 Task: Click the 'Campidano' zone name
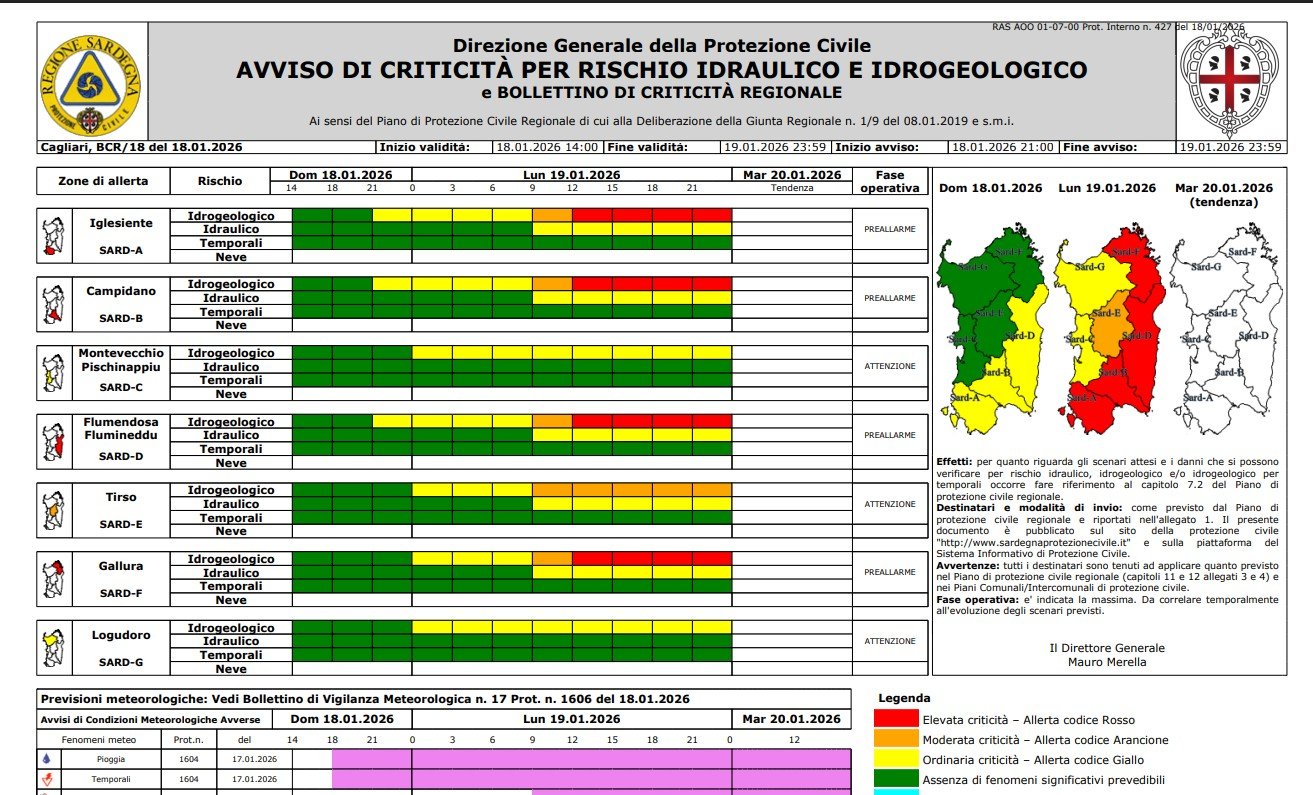(122, 291)
